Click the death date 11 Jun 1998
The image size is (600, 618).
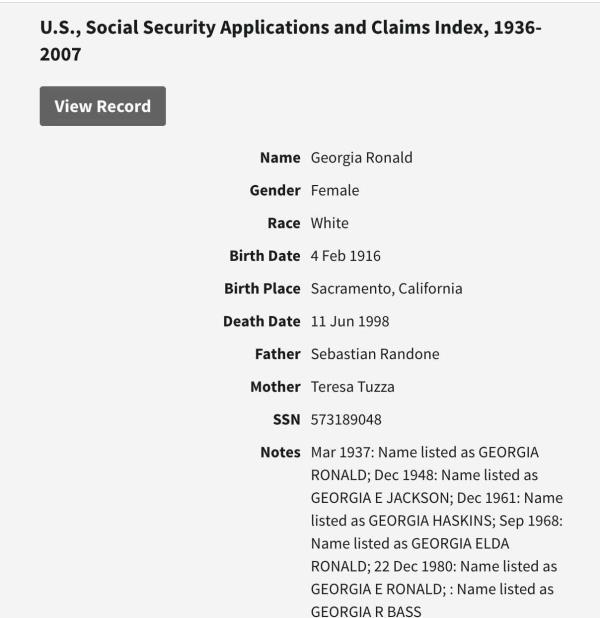pos(350,321)
